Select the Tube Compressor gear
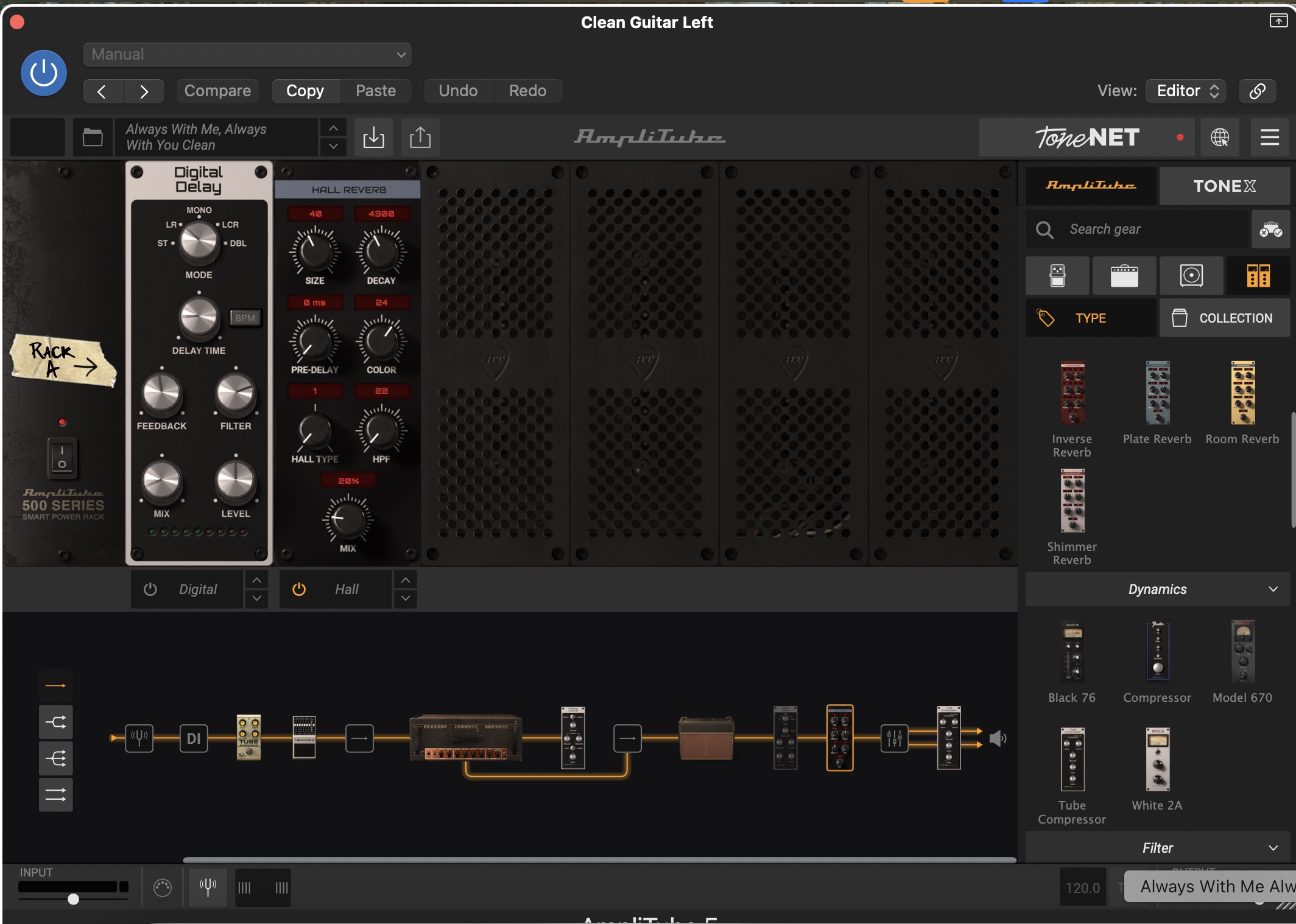The height and width of the screenshot is (924, 1296). [x=1072, y=759]
